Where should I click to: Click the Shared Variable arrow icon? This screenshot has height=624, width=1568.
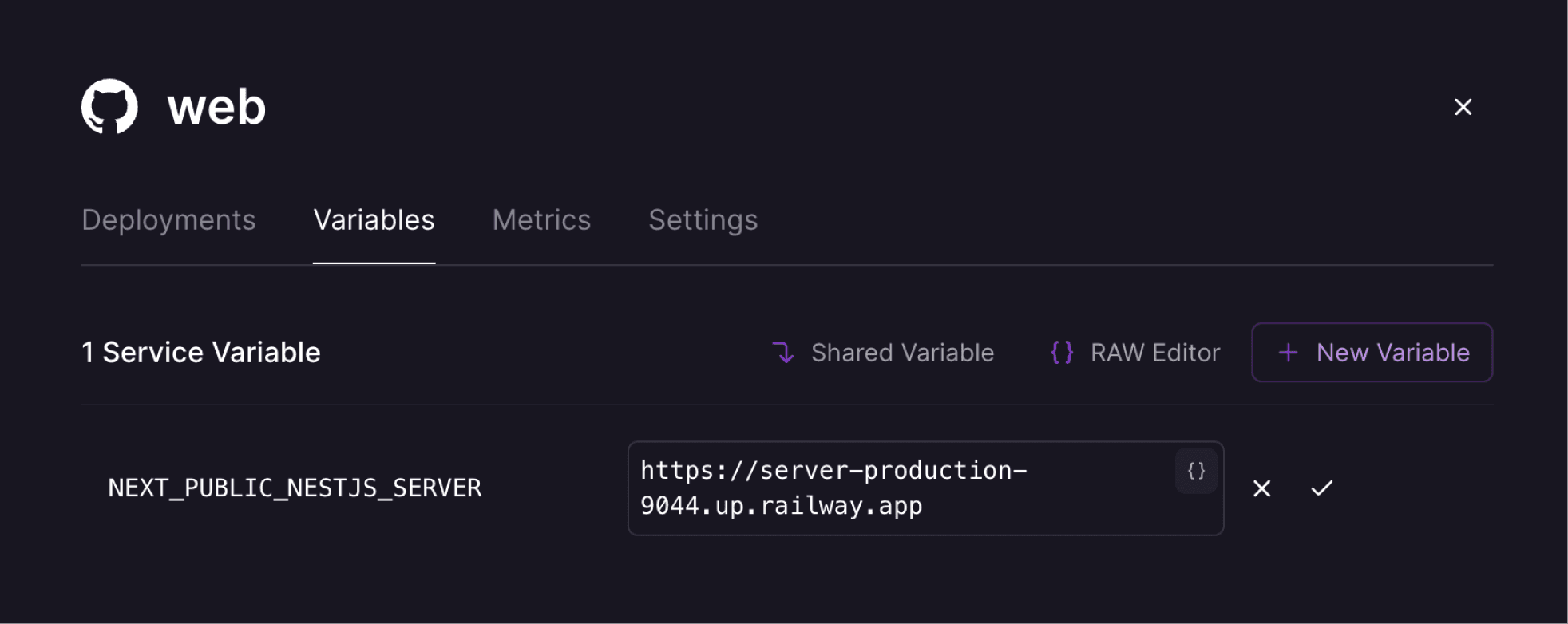pos(783,353)
